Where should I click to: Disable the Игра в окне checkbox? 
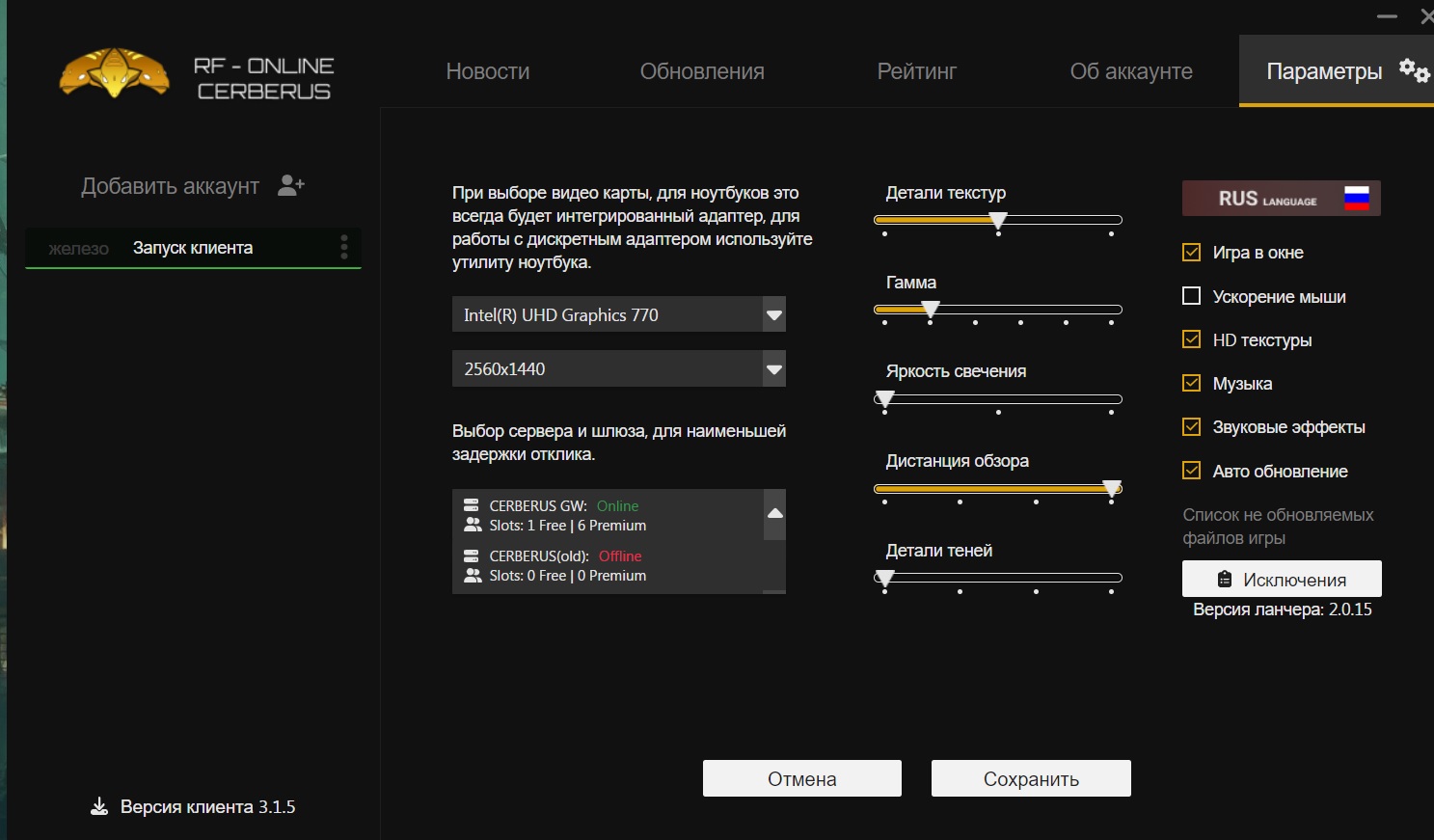point(1192,253)
